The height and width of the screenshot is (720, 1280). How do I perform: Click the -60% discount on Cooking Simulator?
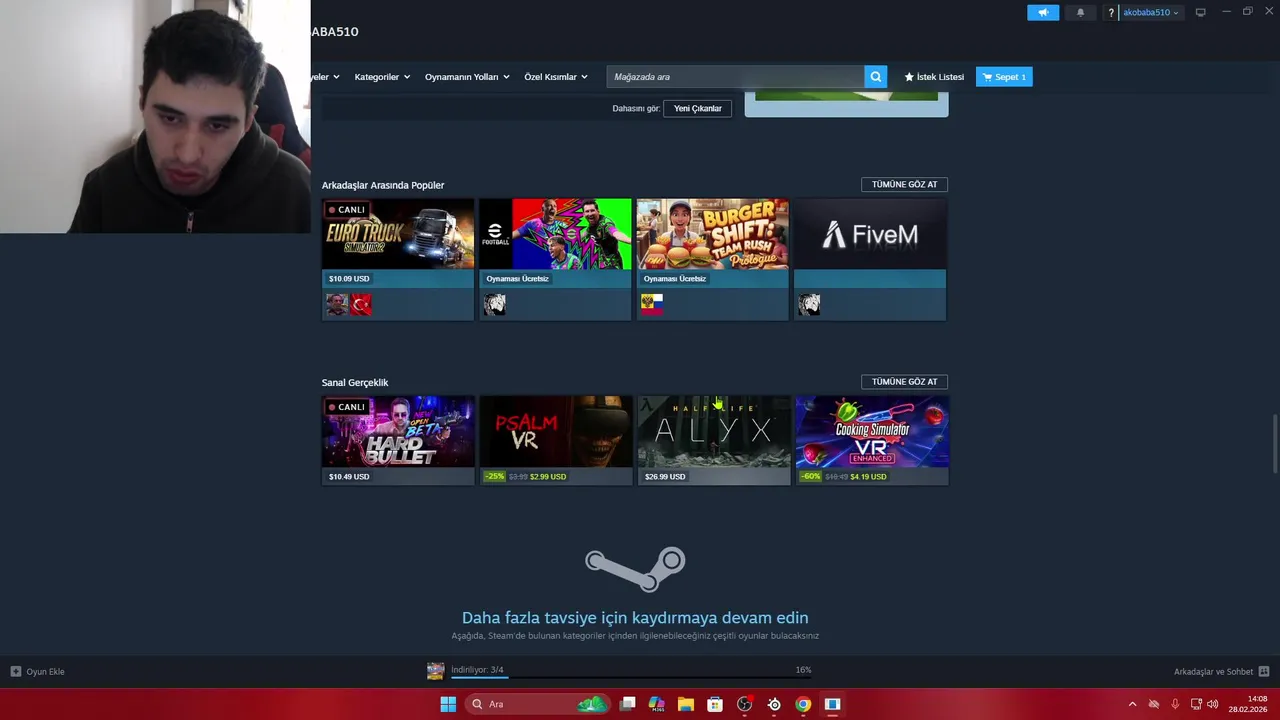click(x=811, y=477)
